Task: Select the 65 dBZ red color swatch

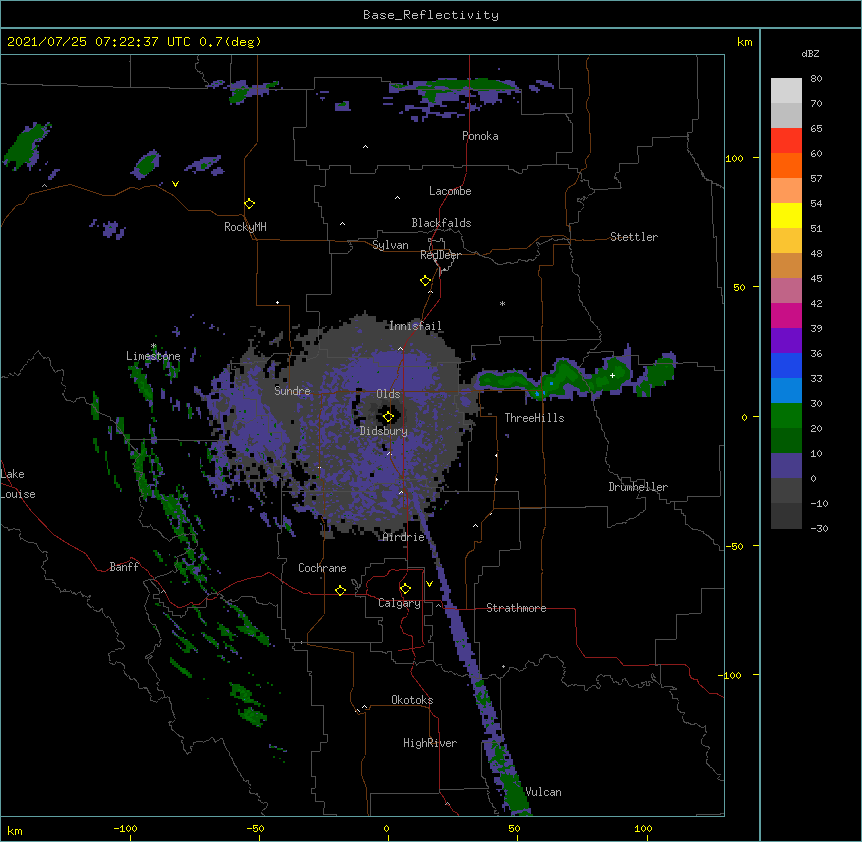Action: coord(786,141)
